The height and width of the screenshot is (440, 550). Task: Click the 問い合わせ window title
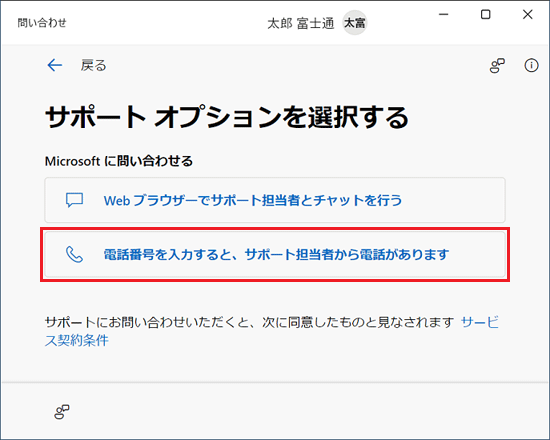click(42, 23)
